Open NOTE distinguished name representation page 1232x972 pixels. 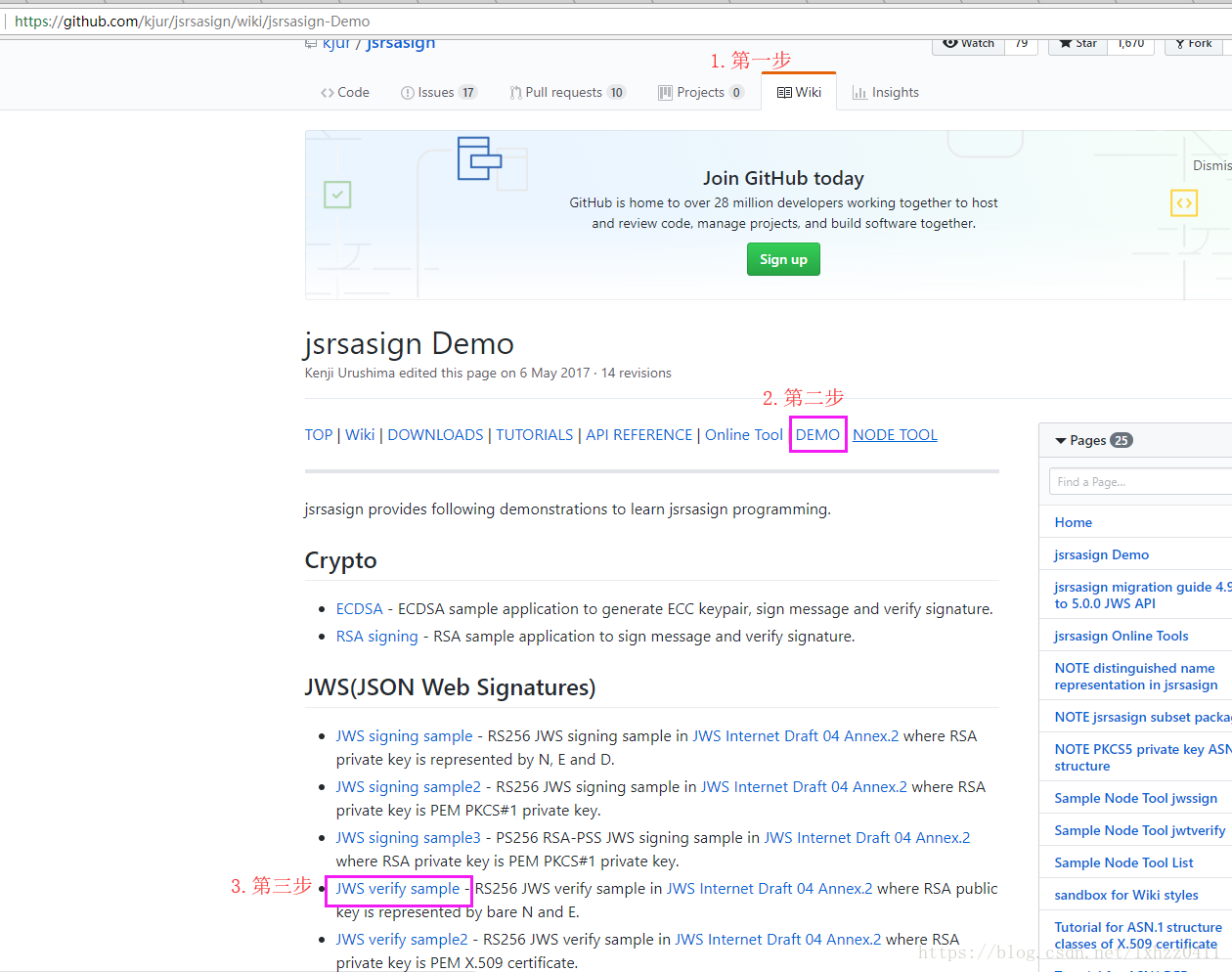pyautogui.click(x=1136, y=676)
